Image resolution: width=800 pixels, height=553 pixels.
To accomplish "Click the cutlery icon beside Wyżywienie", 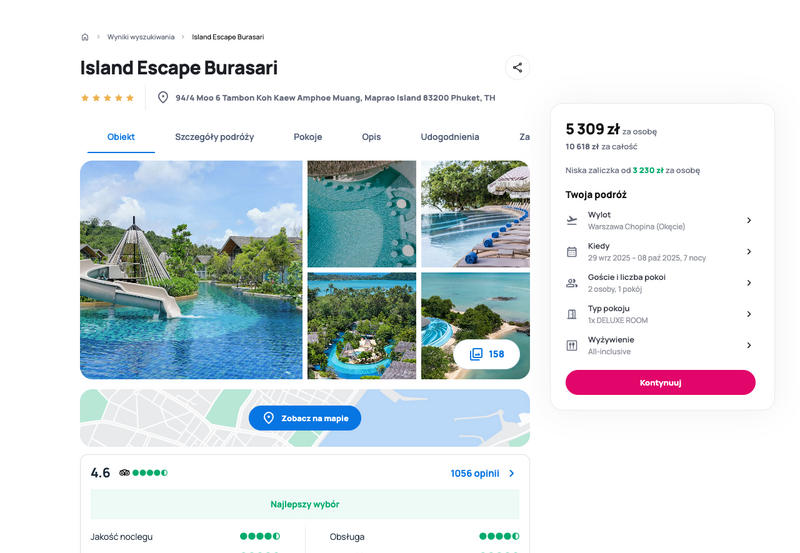I will tap(572, 346).
